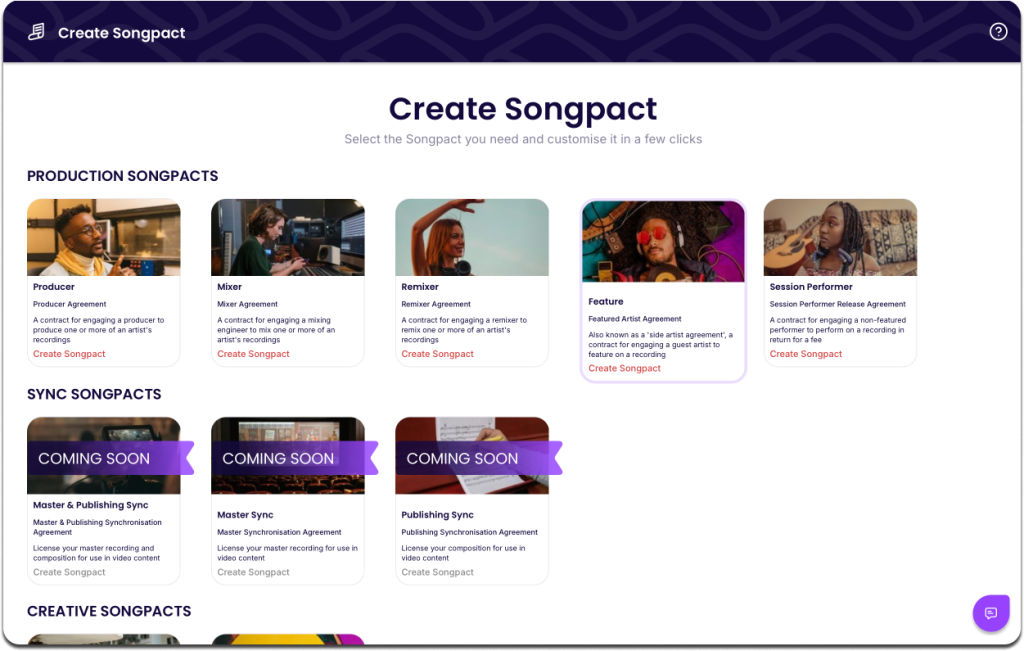The height and width of the screenshot is (651, 1024).
Task: Select the Session Performer card photo
Action: click(840, 238)
